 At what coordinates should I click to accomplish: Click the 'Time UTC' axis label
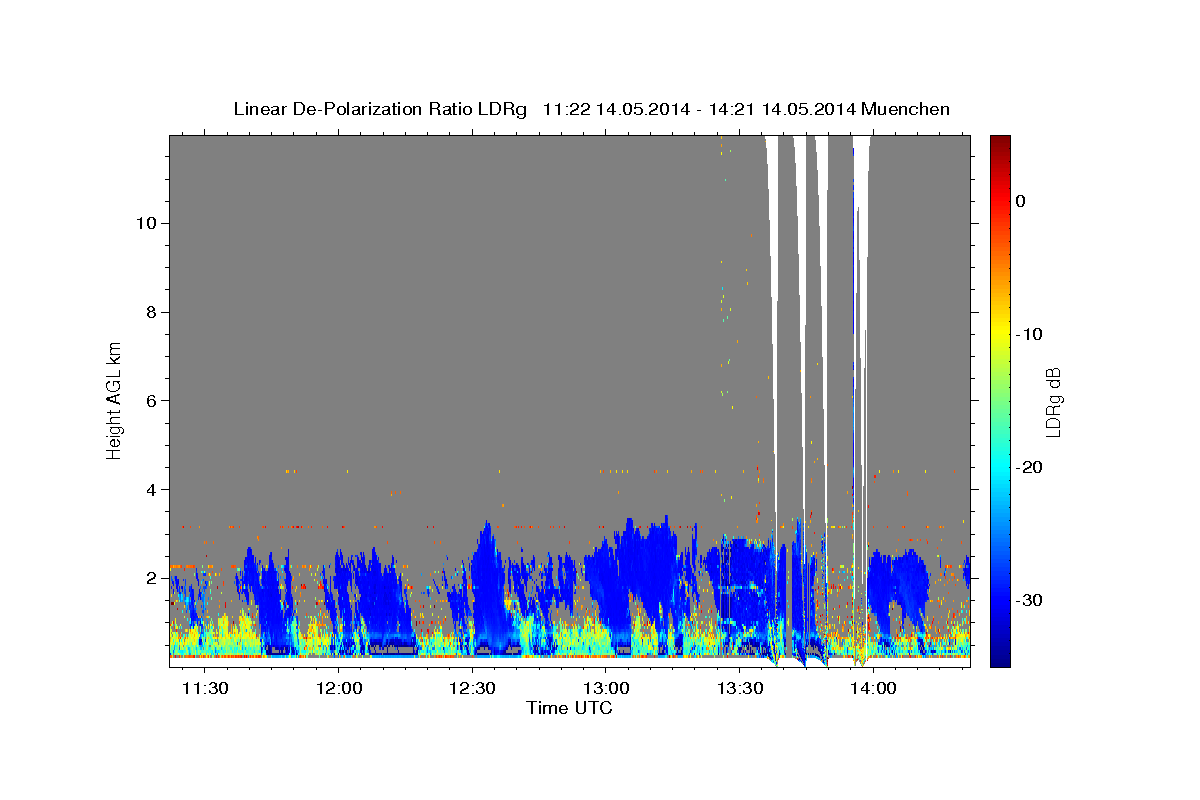point(569,708)
